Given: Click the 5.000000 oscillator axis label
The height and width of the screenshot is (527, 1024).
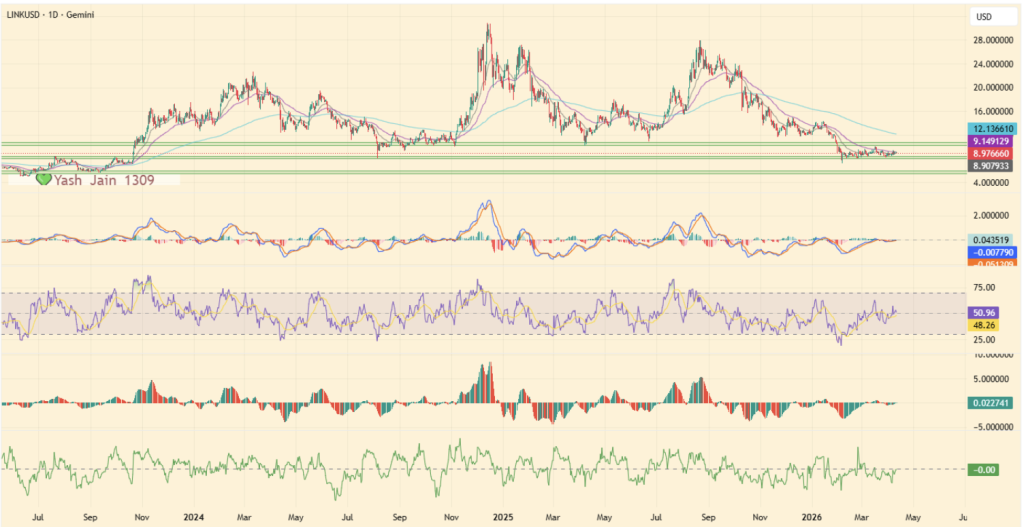Looking at the screenshot, I should (992, 379).
